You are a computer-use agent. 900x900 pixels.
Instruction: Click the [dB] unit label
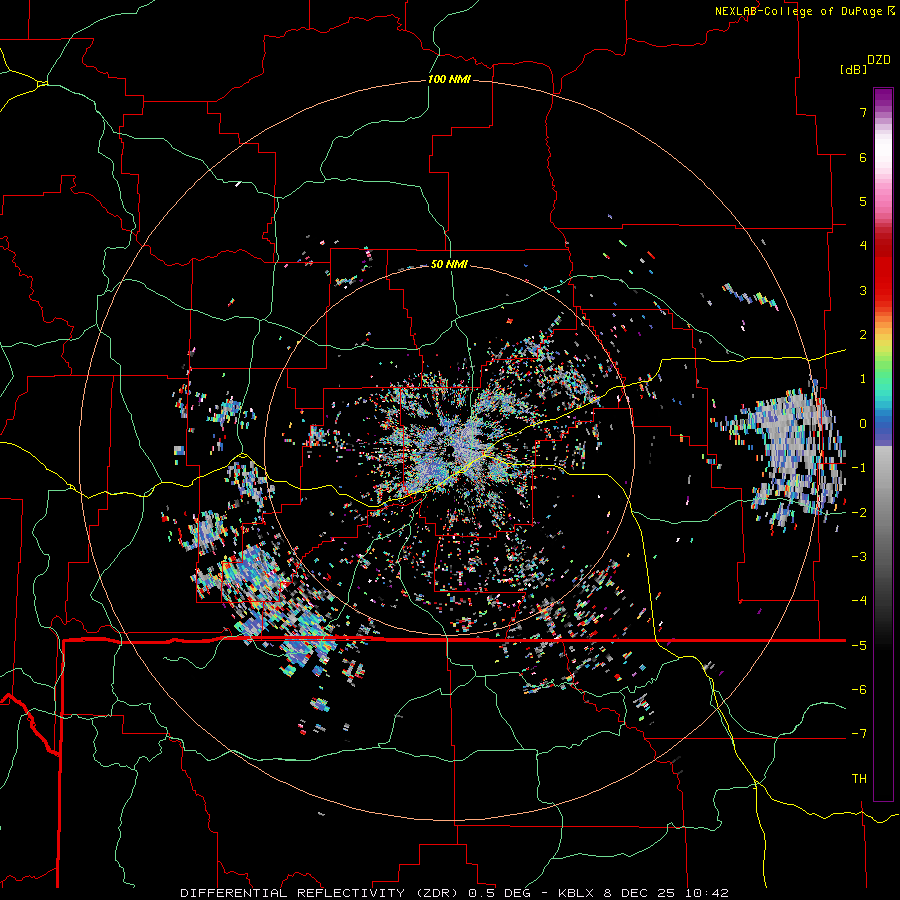point(853,69)
